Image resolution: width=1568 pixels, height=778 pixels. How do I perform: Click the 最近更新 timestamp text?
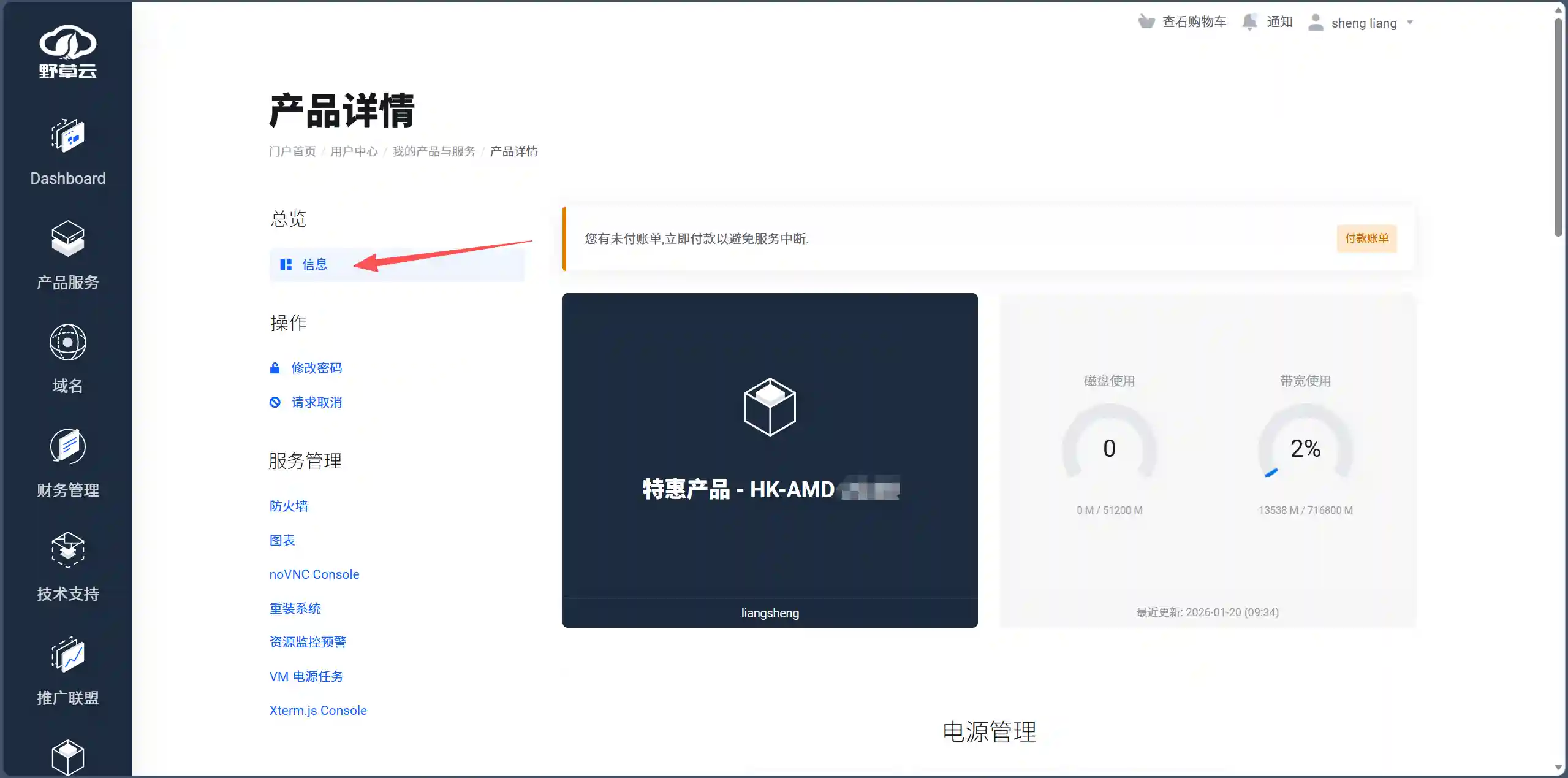[x=1208, y=612]
